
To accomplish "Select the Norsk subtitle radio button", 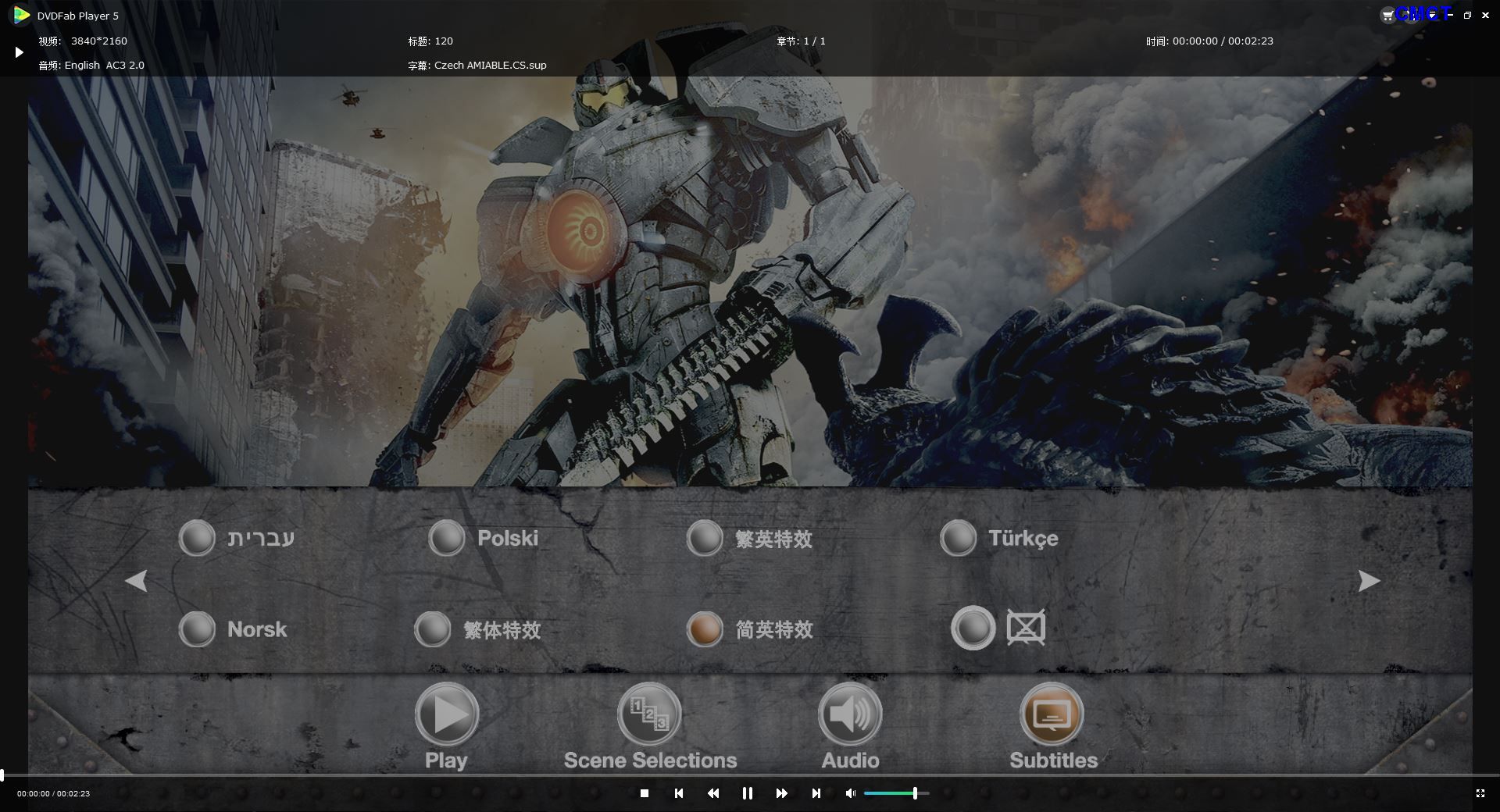I will pos(196,629).
